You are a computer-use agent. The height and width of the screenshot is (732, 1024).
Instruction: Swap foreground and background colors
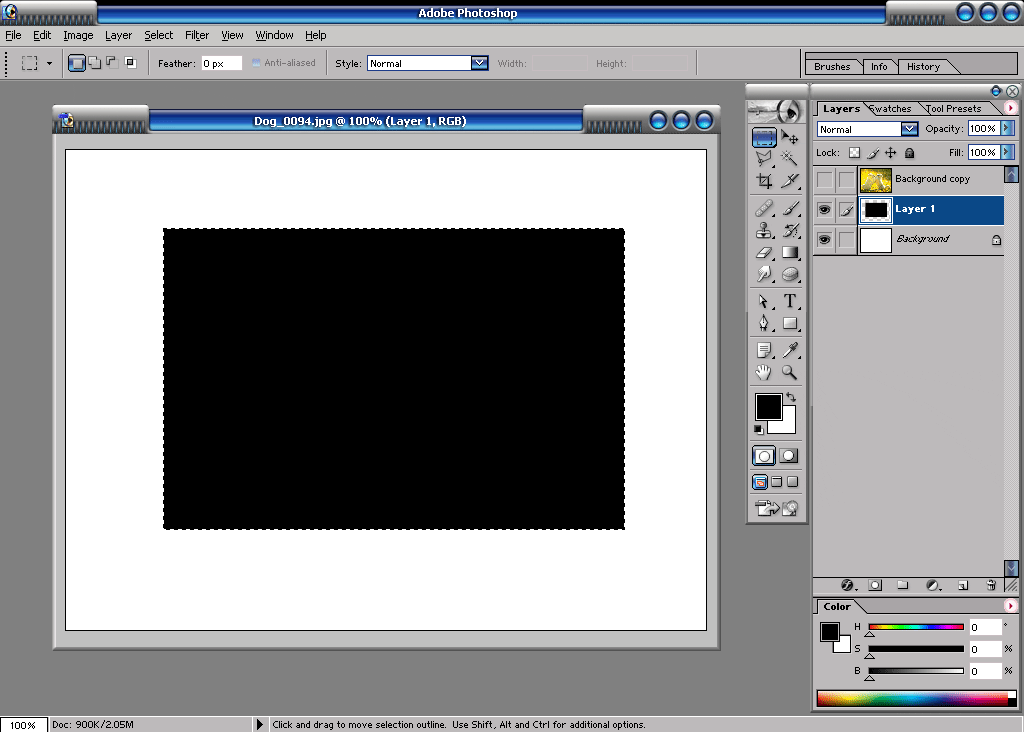[791, 397]
